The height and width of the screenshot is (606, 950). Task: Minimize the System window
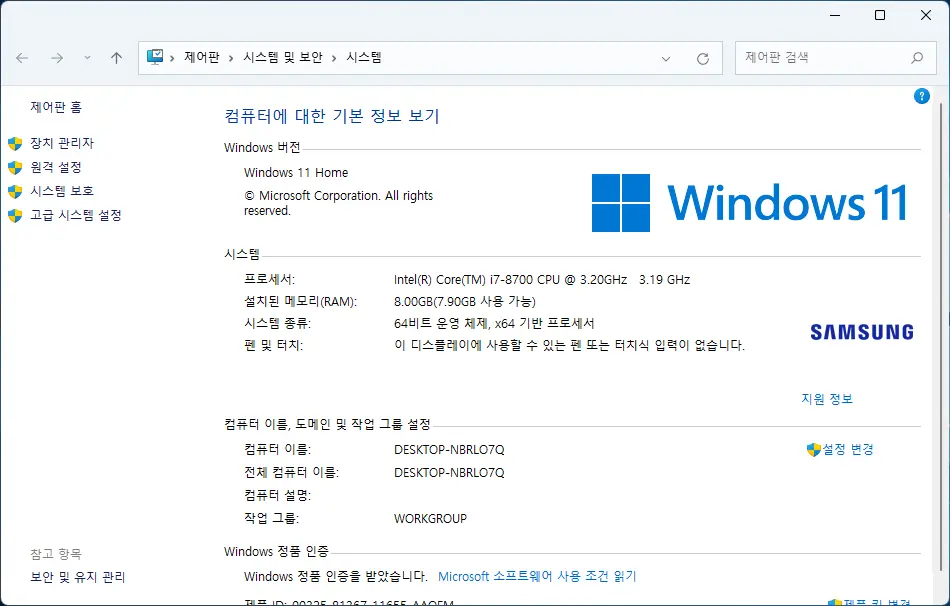point(835,15)
